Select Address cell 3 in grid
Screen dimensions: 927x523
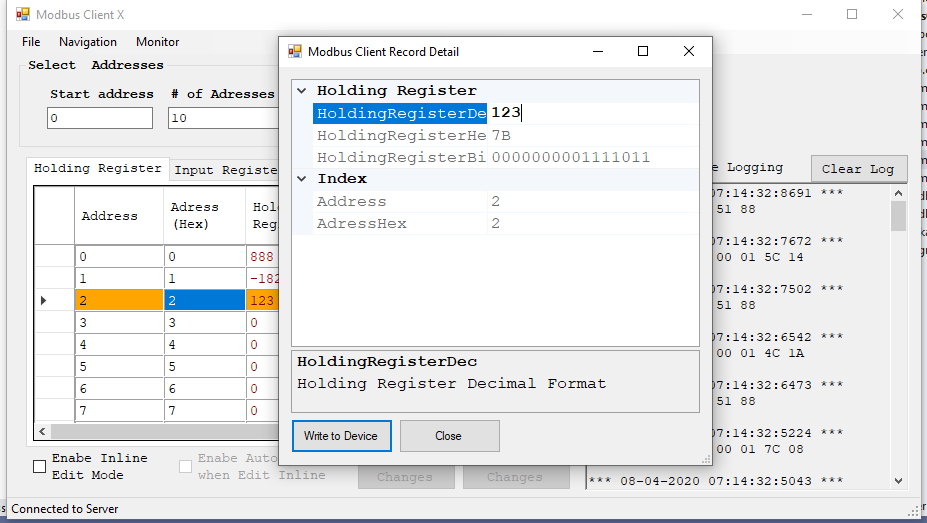(x=119, y=323)
